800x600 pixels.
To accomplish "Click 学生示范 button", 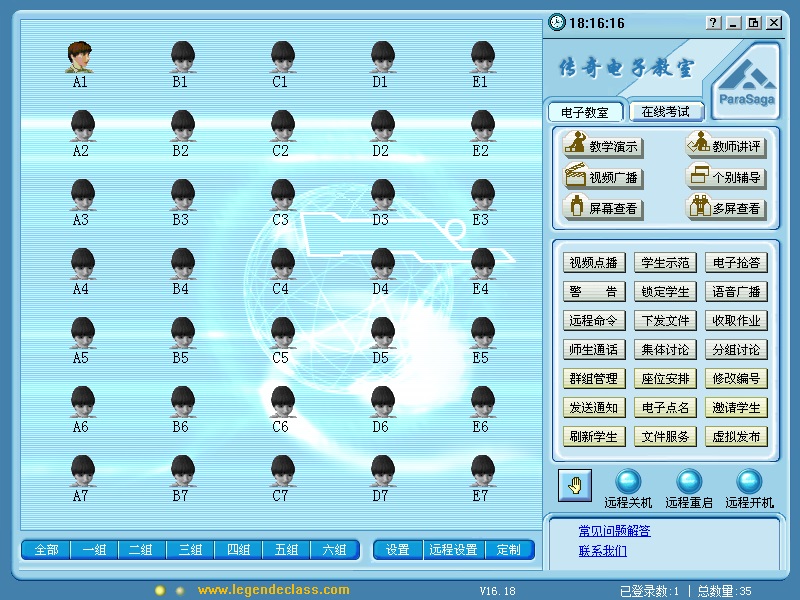I will click(665, 263).
